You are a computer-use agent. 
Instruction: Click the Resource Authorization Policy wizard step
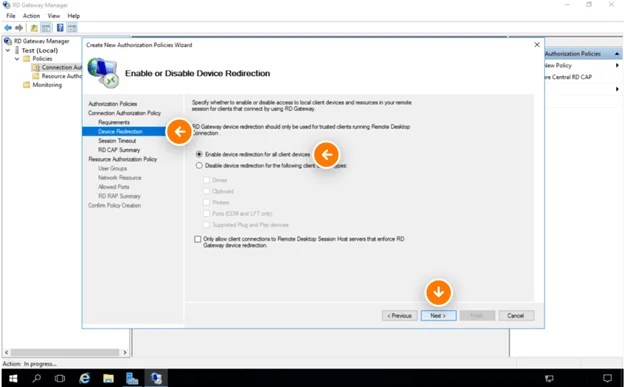[123, 159]
